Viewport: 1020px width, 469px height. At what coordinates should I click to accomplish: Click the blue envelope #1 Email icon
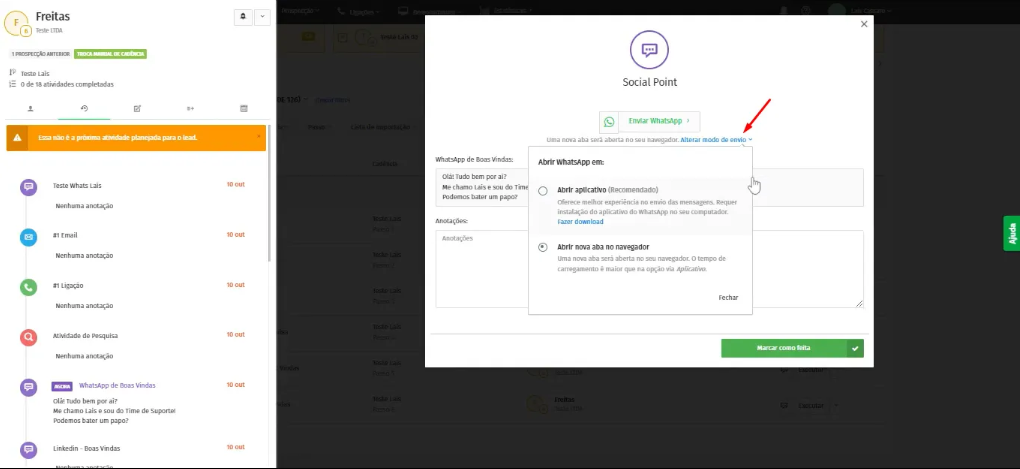28,237
